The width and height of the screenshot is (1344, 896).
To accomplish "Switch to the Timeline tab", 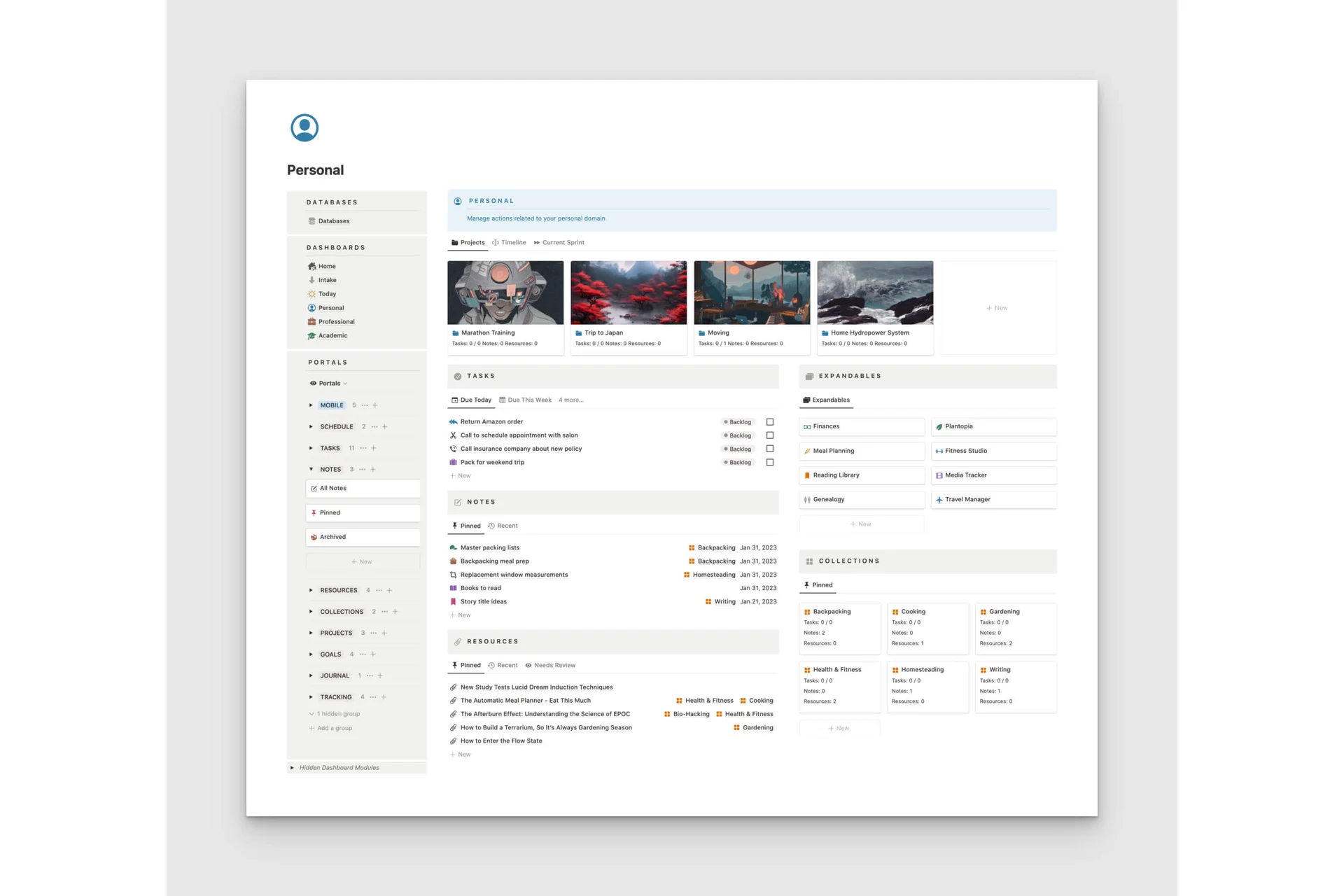I will [x=509, y=243].
